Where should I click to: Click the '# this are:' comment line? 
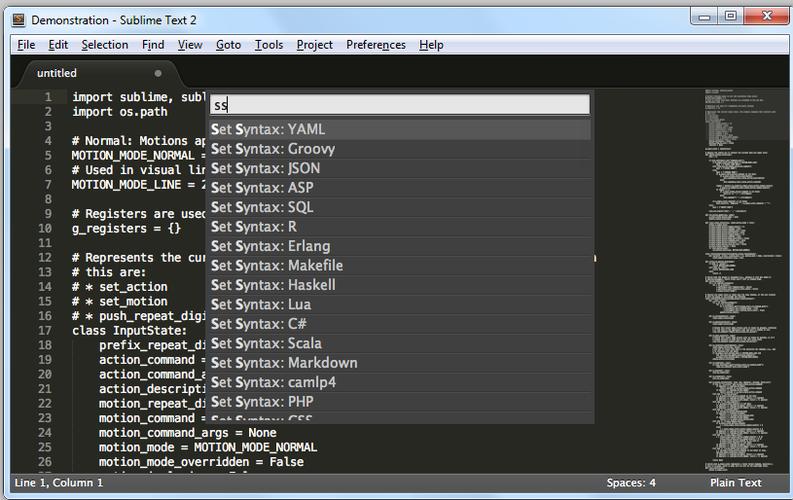pyautogui.click(x=109, y=272)
